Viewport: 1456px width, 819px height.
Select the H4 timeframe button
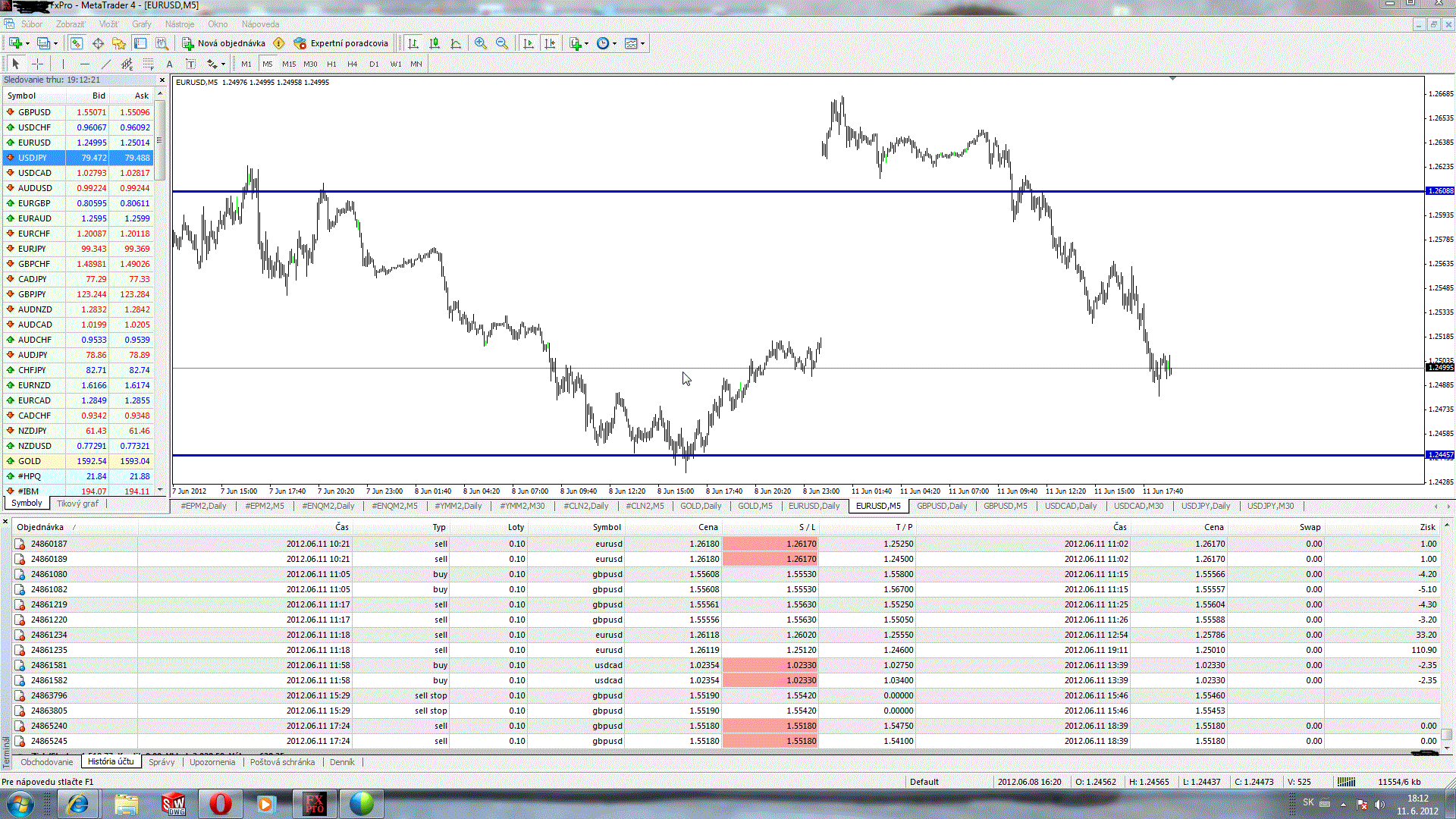352,64
